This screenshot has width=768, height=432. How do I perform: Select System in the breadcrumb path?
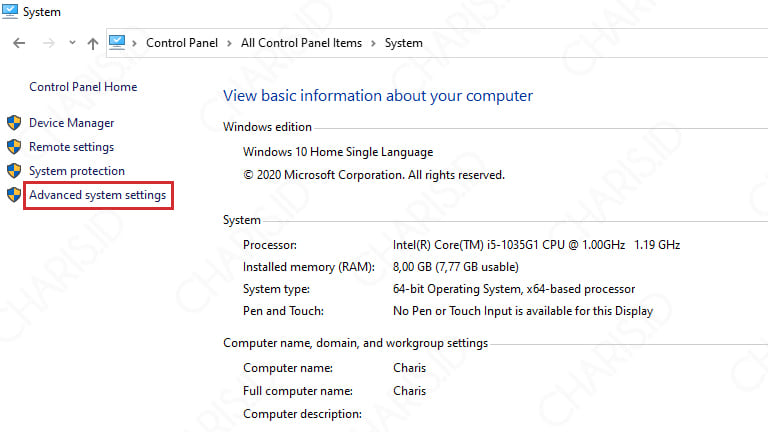point(404,43)
